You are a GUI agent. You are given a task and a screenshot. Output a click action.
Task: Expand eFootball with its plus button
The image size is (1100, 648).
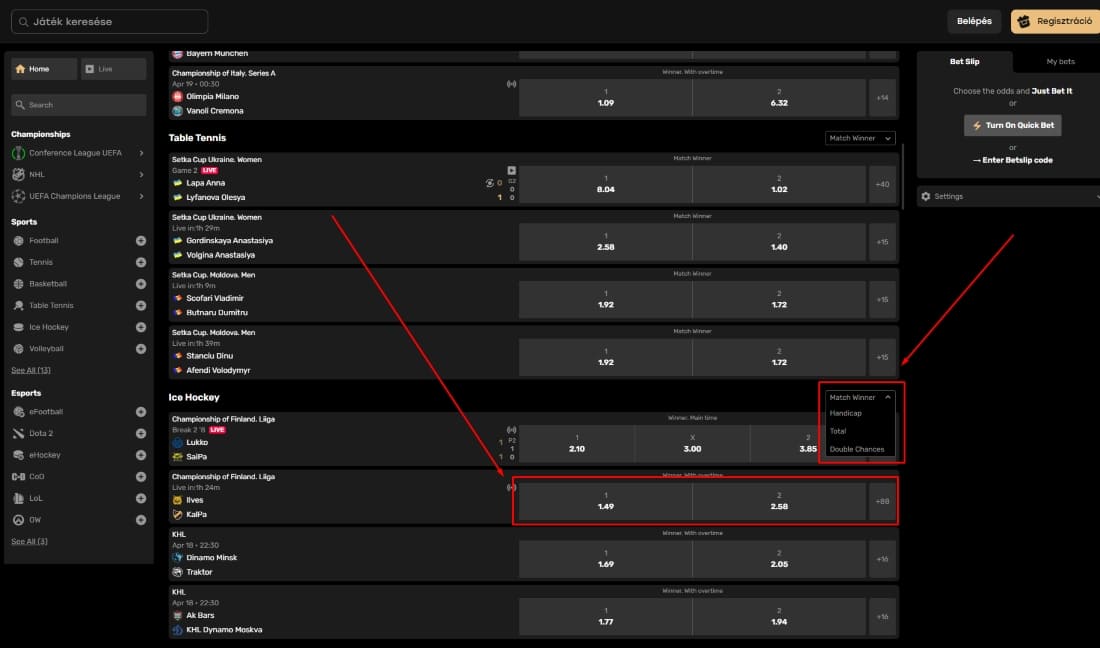[x=141, y=412]
